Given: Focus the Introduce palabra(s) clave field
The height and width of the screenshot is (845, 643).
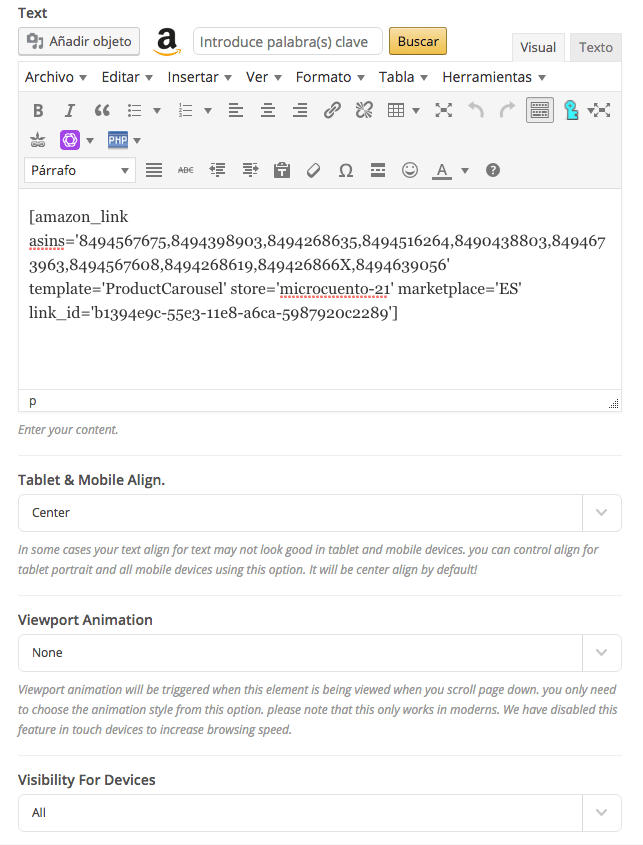Looking at the screenshot, I should 288,41.
